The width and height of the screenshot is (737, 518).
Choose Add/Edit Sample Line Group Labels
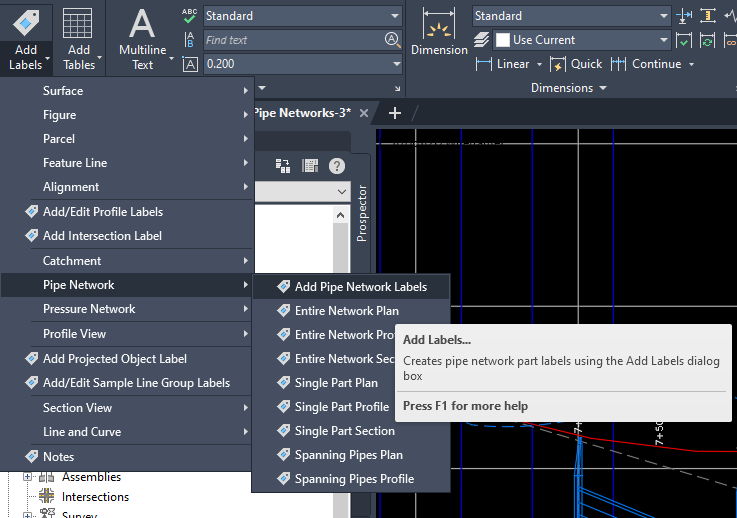pos(127,383)
